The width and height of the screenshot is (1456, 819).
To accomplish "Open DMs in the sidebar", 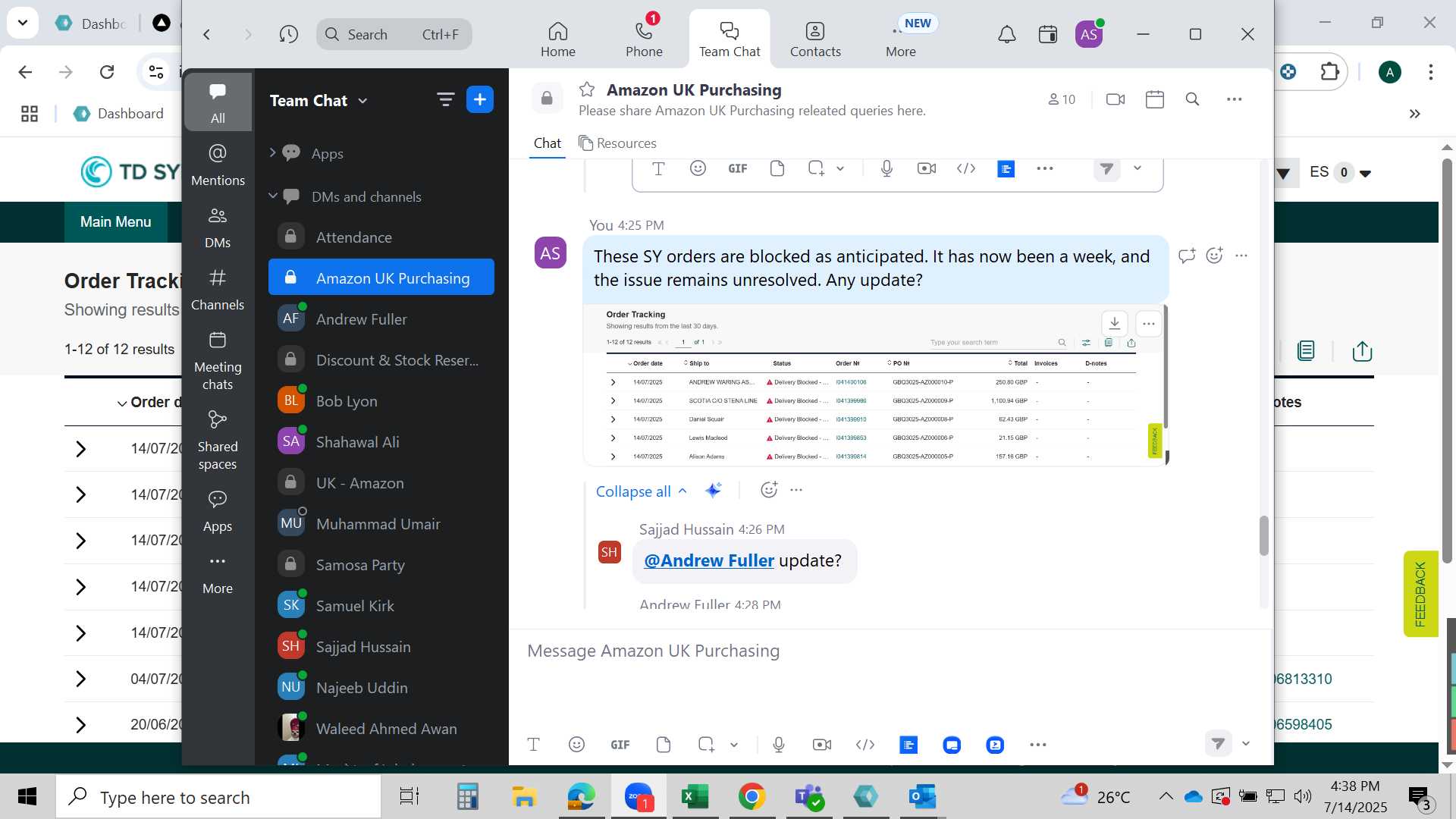I will coord(218,227).
